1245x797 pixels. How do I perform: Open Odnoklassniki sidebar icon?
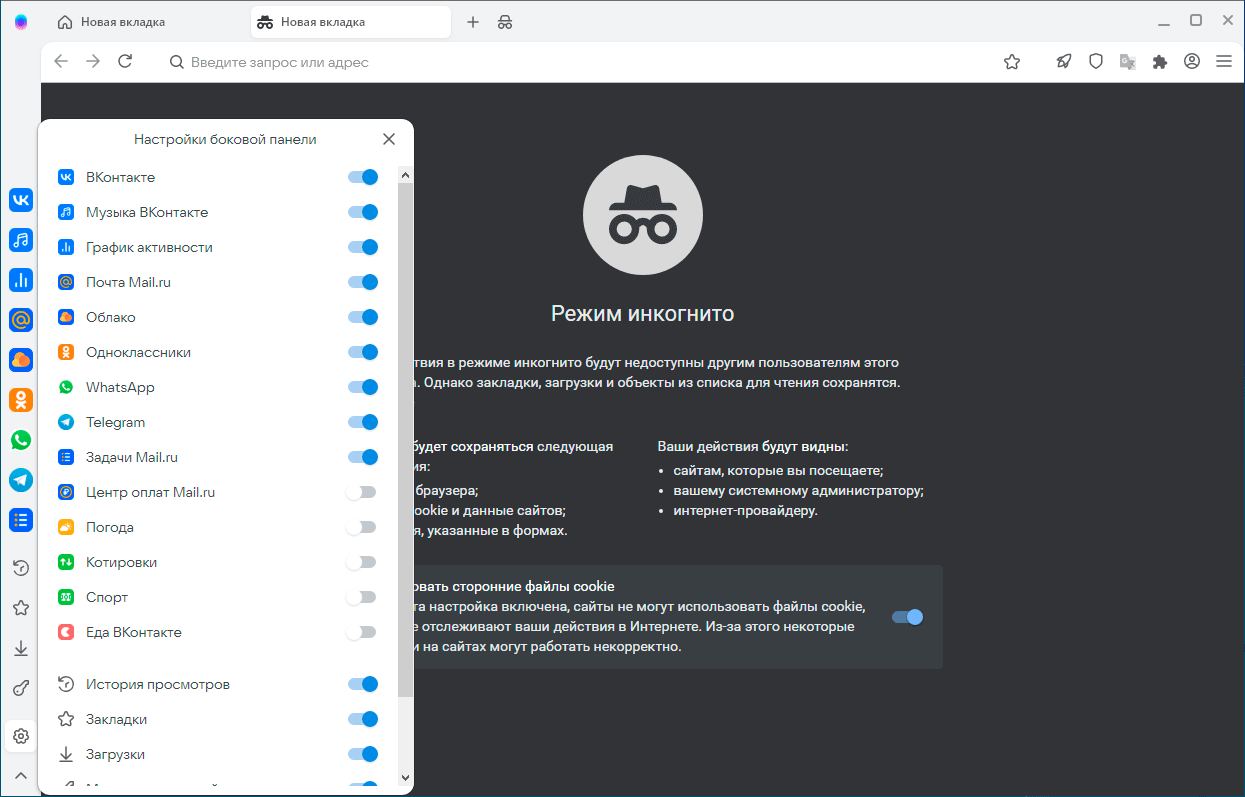[x=21, y=400]
